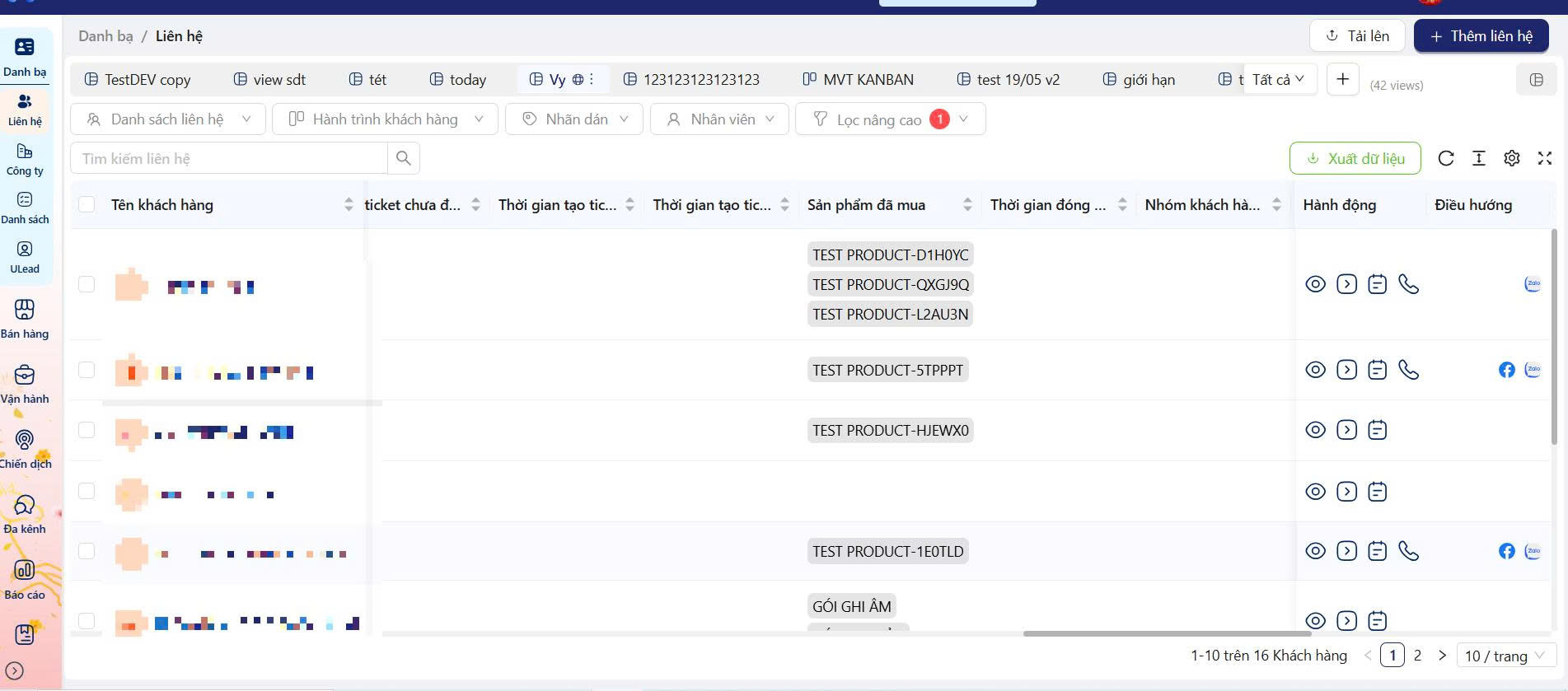Go to page 2 of results
Image resolution: width=1568 pixels, height=691 pixels.
tap(1417, 656)
